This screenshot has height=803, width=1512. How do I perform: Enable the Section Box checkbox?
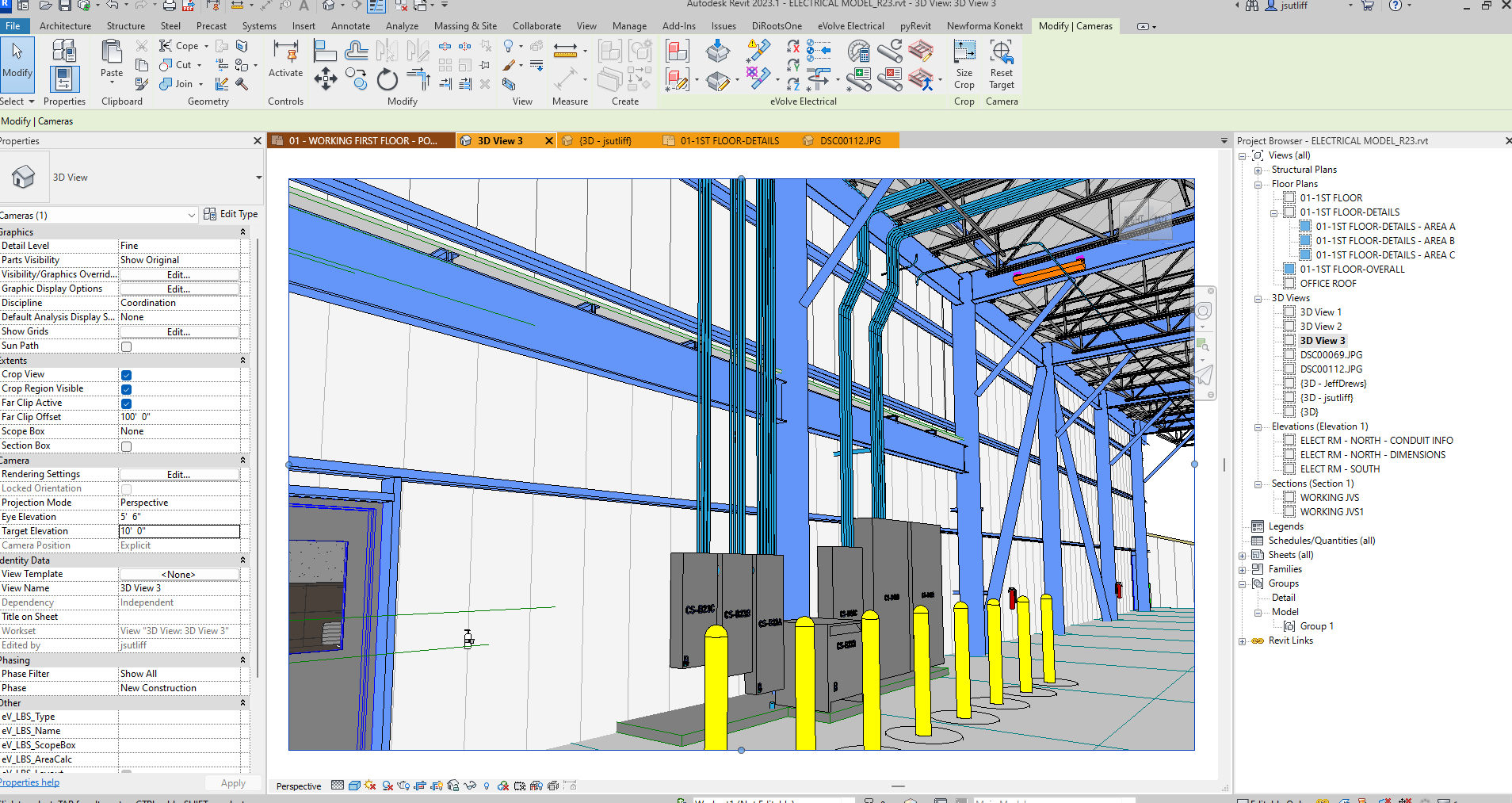click(126, 446)
